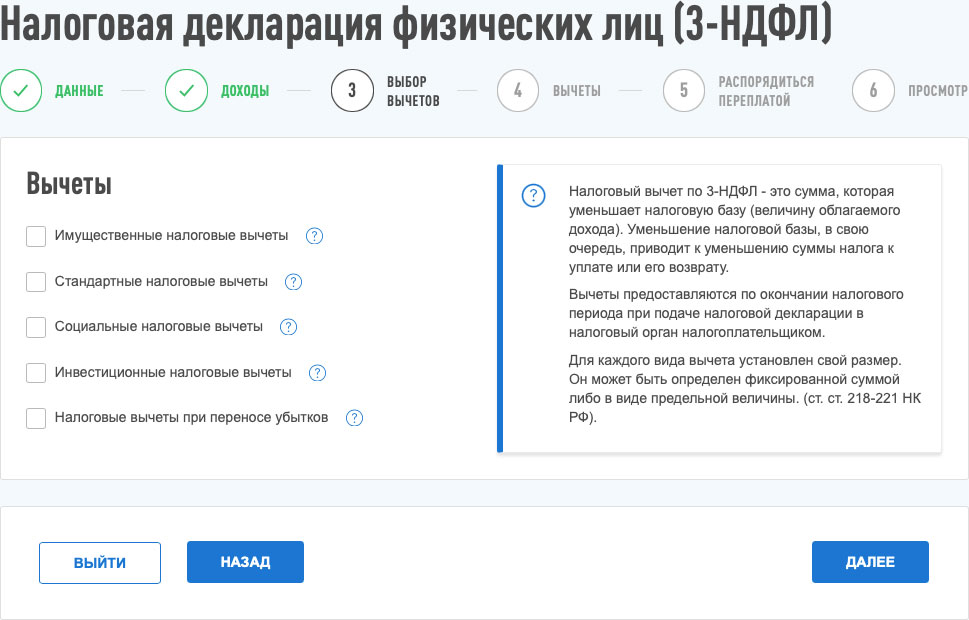Click green checkmark circle for Данные step
969x620 pixels.
tap(21, 91)
